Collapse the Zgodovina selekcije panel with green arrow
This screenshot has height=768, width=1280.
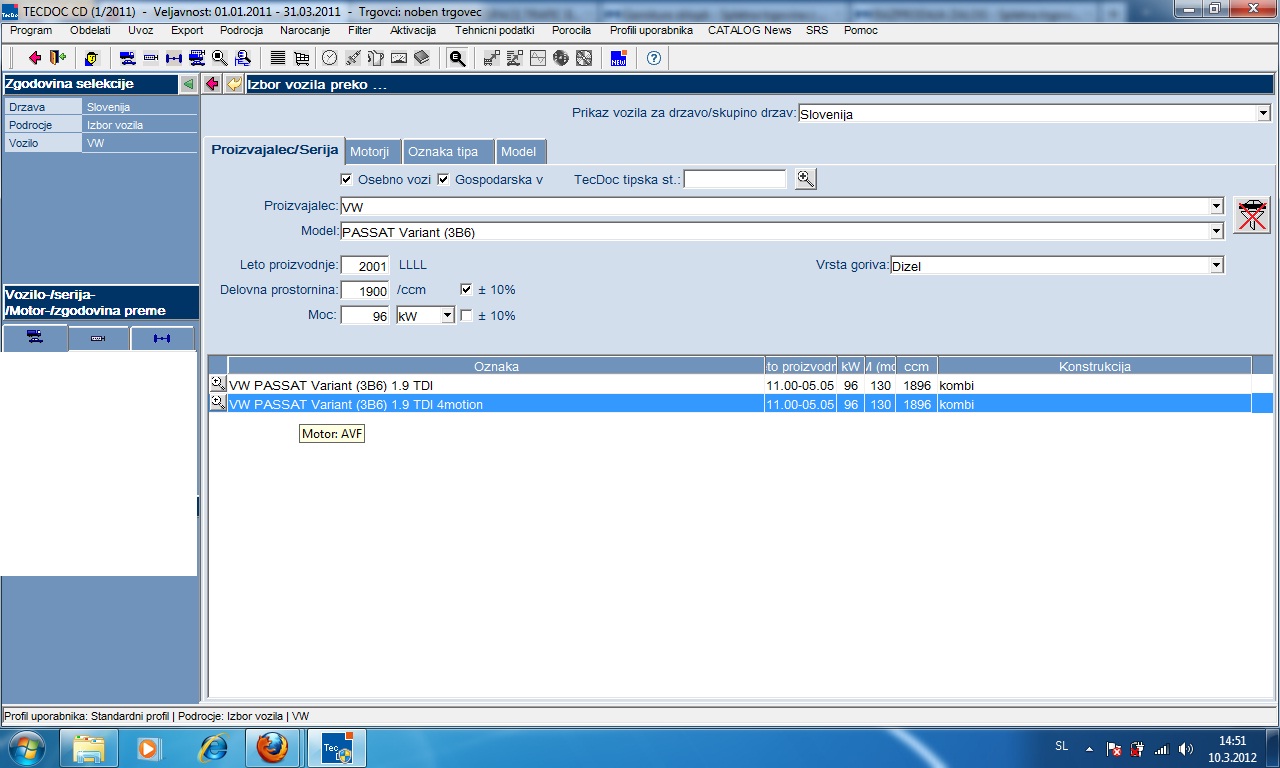pos(187,84)
